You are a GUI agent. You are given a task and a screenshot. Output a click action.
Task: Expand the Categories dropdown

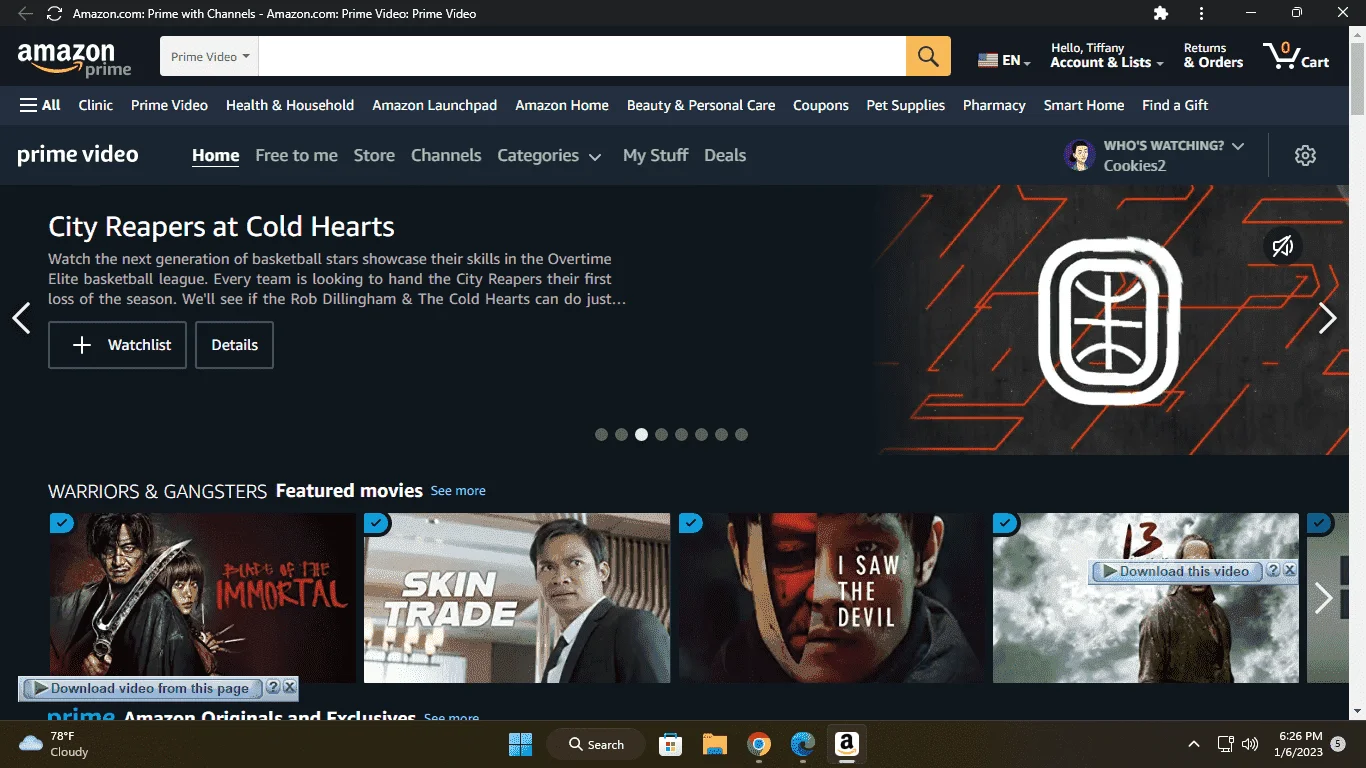pyautogui.click(x=549, y=155)
